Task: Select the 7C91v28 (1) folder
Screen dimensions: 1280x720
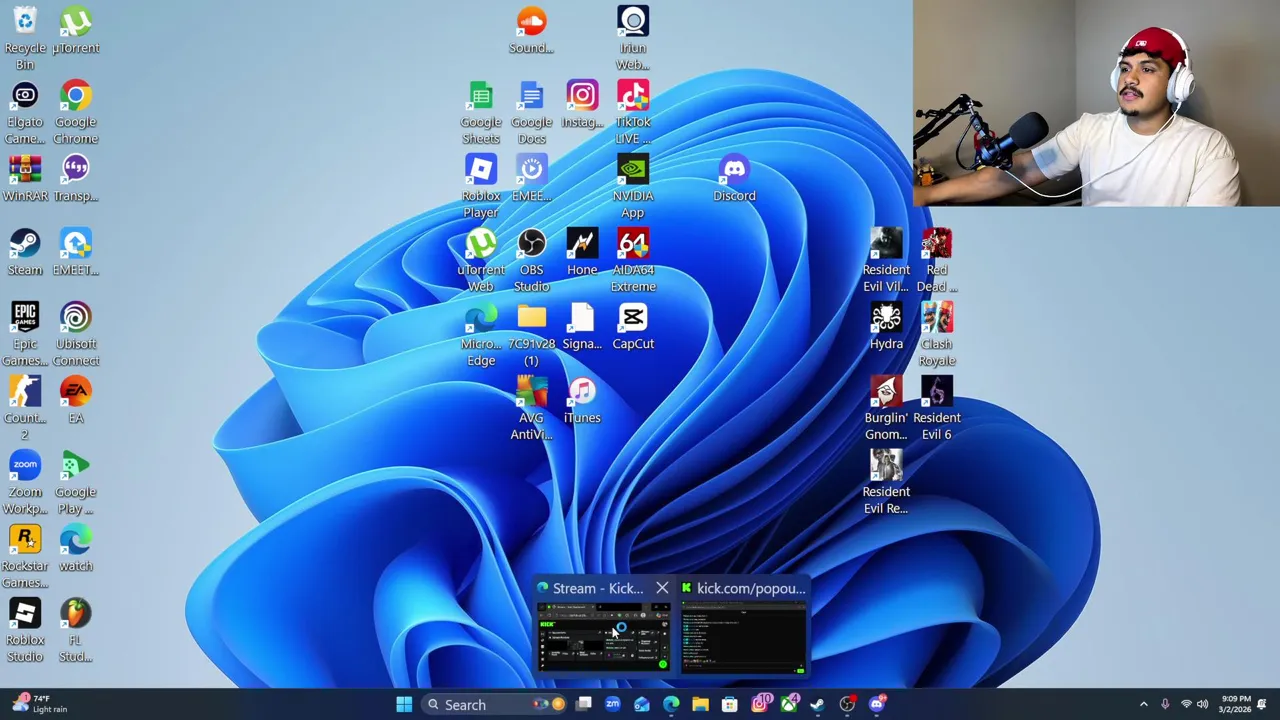Action: tap(531, 334)
